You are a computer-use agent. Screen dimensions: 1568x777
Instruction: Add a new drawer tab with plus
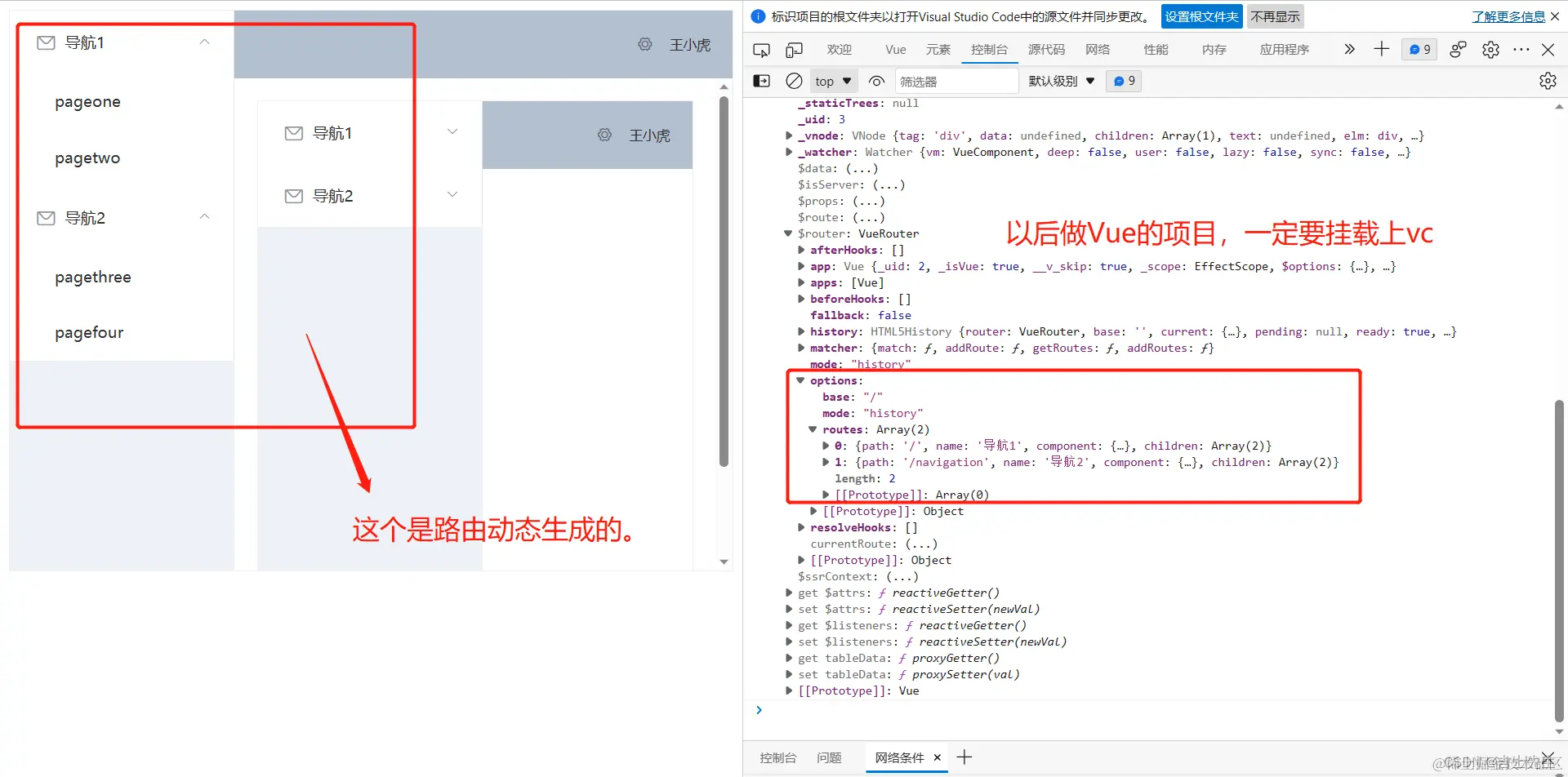click(x=964, y=757)
